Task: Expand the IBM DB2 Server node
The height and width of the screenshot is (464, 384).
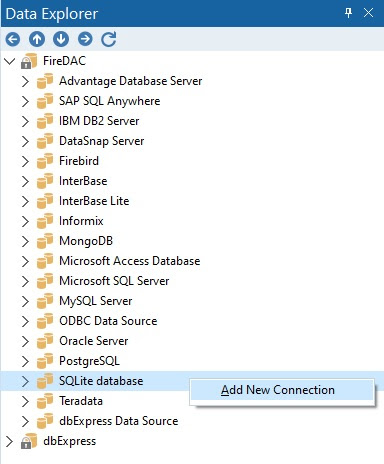Action: coord(25,121)
